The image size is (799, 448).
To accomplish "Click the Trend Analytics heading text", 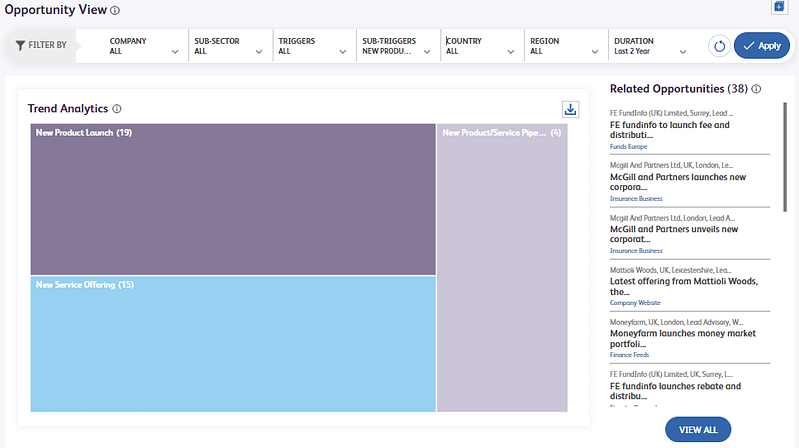I will pos(68,109).
